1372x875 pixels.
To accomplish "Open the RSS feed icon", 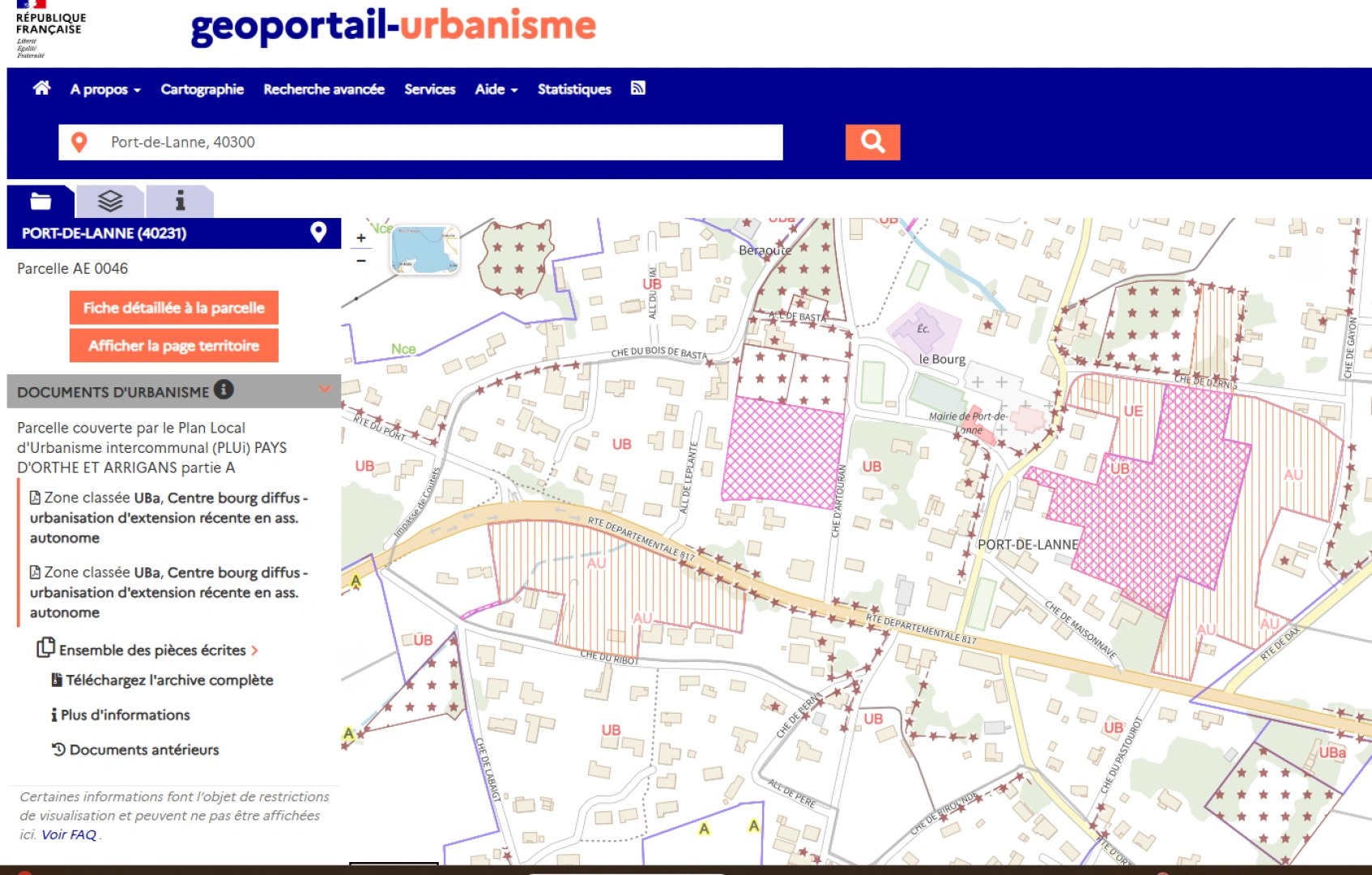I will pos(638,88).
